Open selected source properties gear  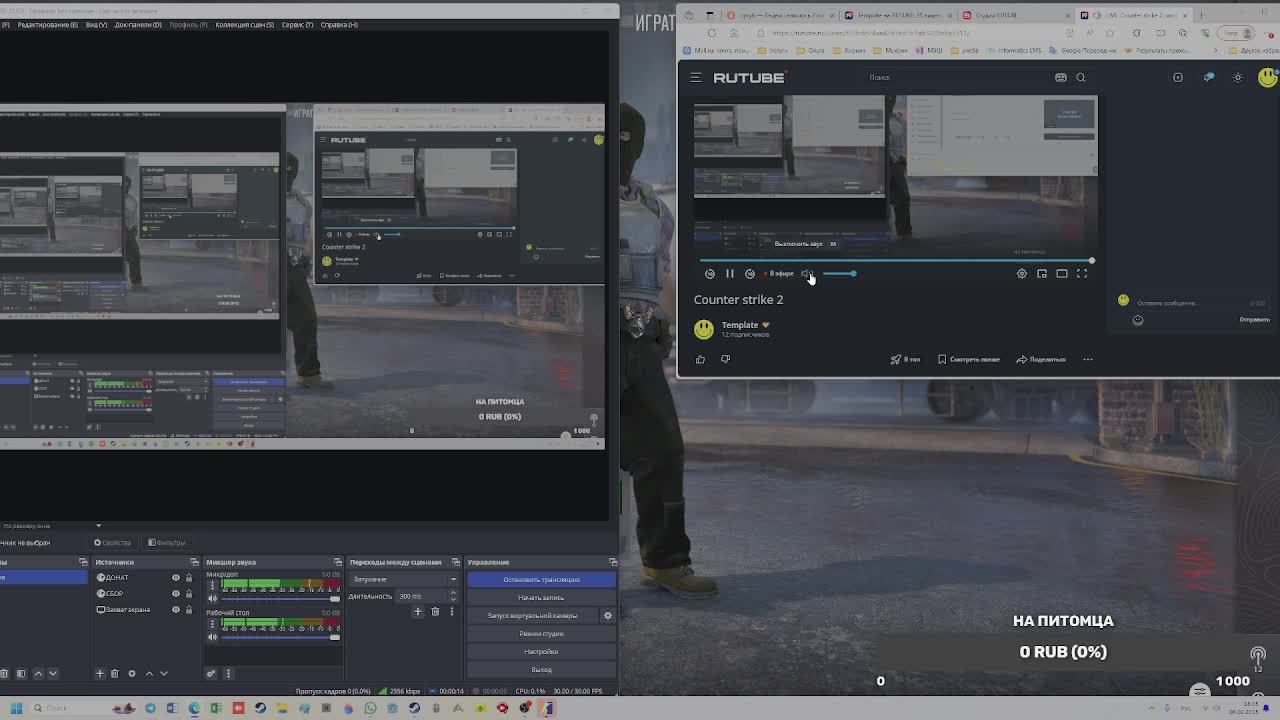coord(132,673)
